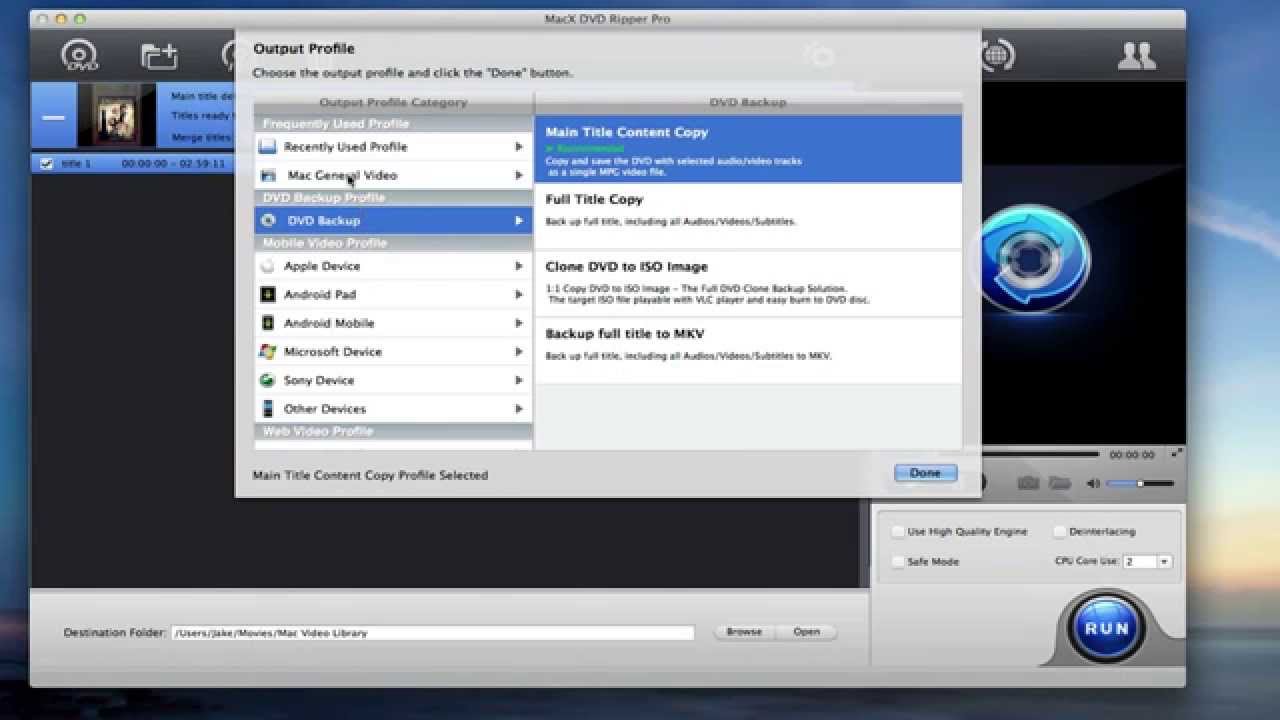Open the snapshot folder icon
Screen dimensions: 1280x720
(1060, 483)
